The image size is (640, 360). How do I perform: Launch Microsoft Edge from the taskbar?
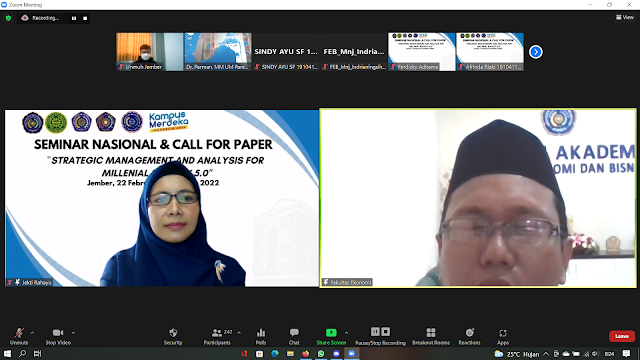click(275, 354)
